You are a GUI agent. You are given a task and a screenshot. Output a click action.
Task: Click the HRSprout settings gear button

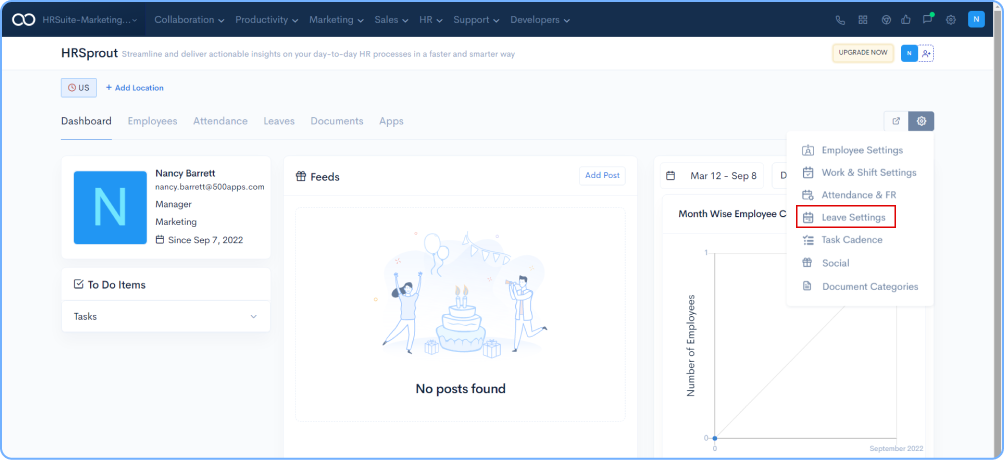pos(921,121)
